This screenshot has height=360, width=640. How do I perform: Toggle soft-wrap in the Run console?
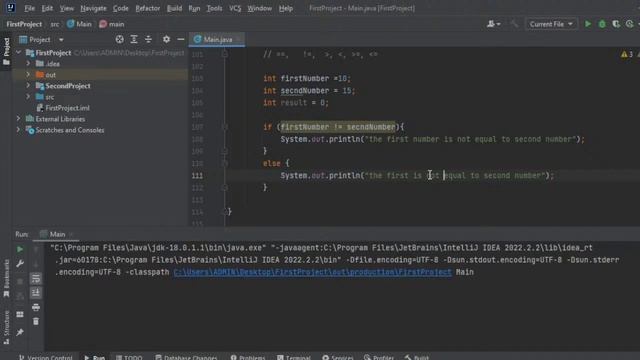(36, 278)
